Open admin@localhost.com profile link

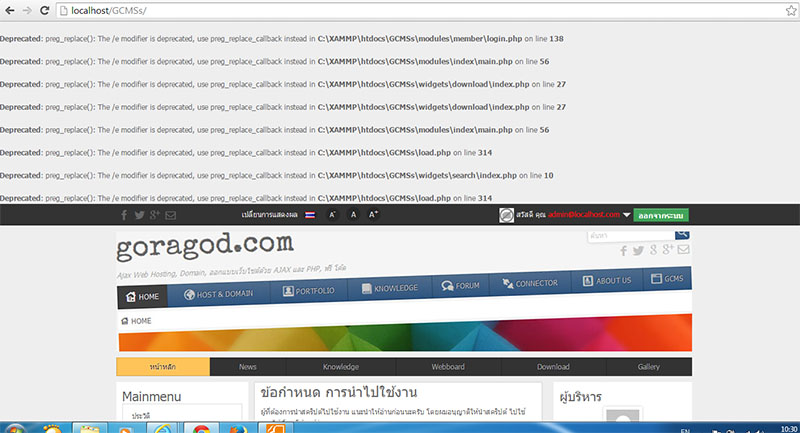584,215
